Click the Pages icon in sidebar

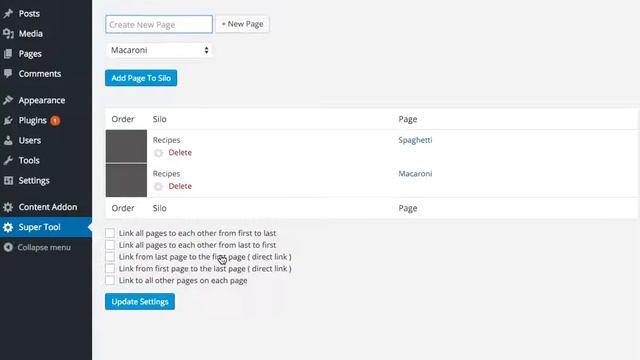coord(8,53)
